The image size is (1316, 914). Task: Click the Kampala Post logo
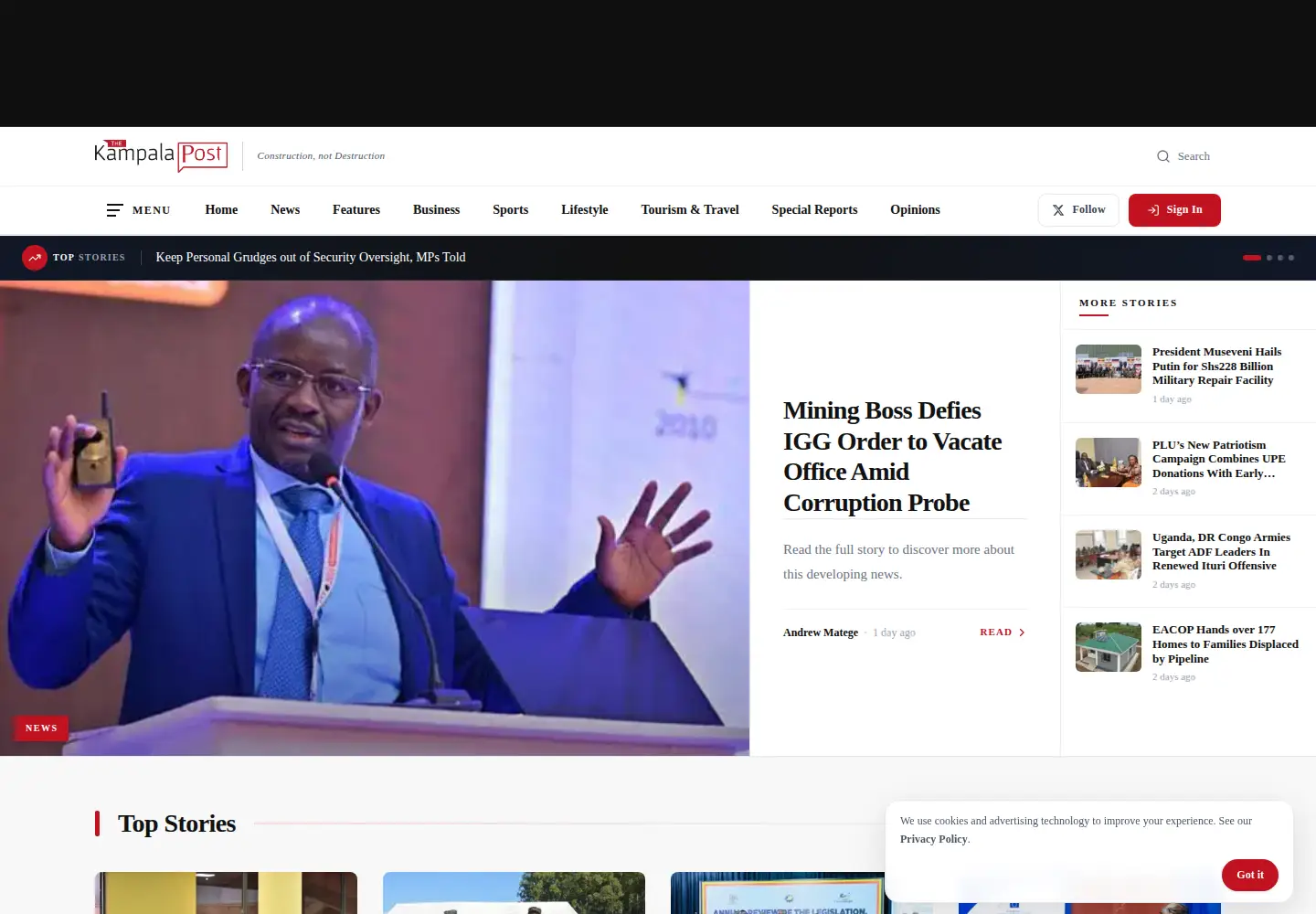161,155
